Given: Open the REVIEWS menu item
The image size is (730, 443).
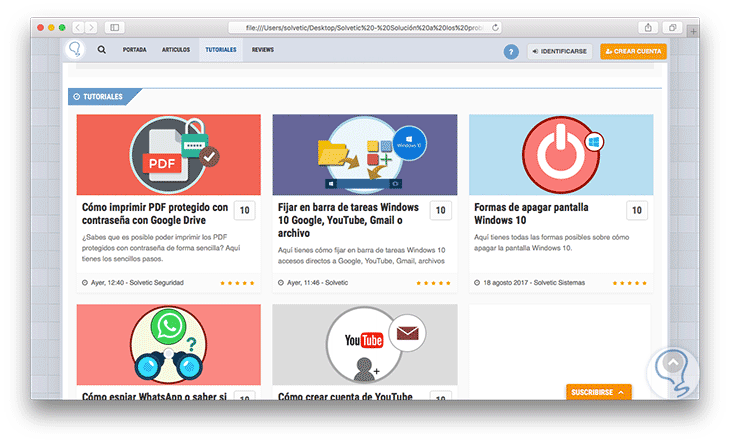Looking at the screenshot, I should (x=263, y=50).
